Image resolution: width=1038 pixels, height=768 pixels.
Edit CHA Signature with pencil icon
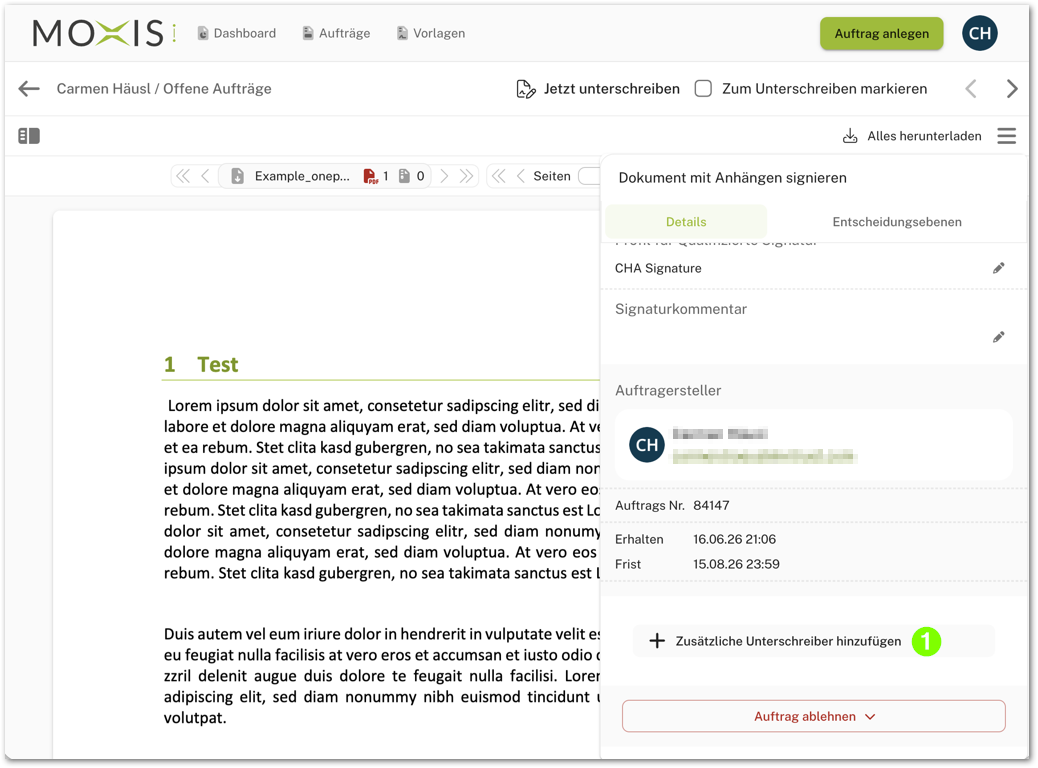click(998, 268)
